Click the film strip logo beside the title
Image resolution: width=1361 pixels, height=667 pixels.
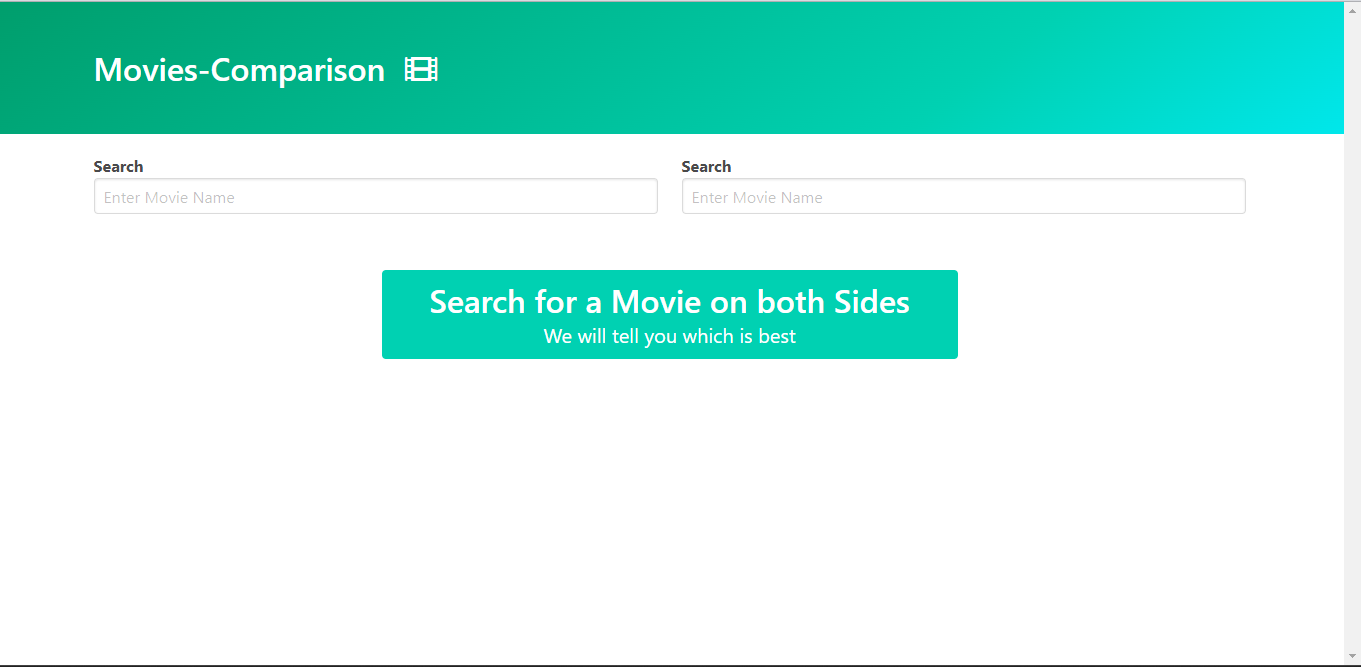click(419, 69)
